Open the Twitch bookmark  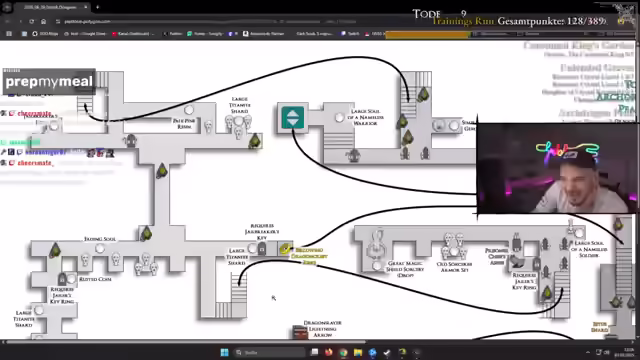(350, 34)
